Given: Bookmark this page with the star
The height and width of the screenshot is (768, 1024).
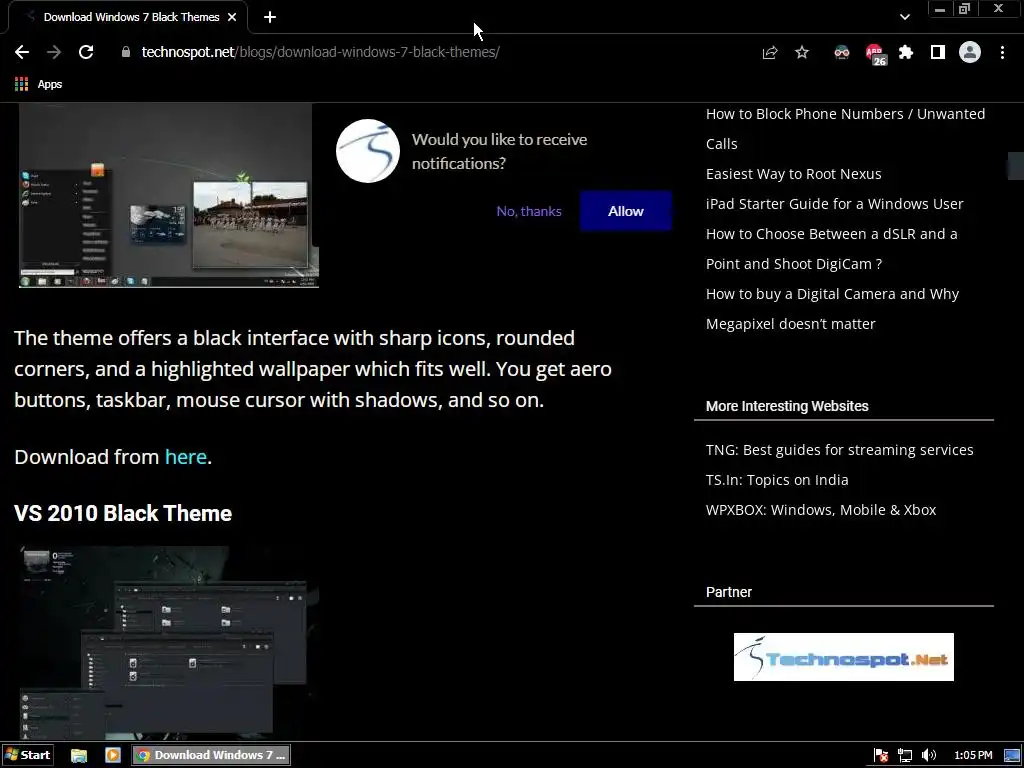Looking at the screenshot, I should click(x=802, y=52).
